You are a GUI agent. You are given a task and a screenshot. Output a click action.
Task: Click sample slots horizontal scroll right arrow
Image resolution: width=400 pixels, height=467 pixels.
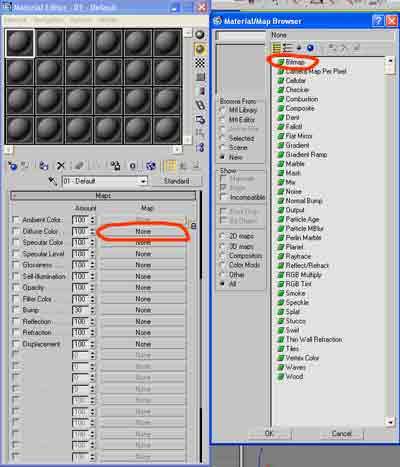click(x=177, y=149)
